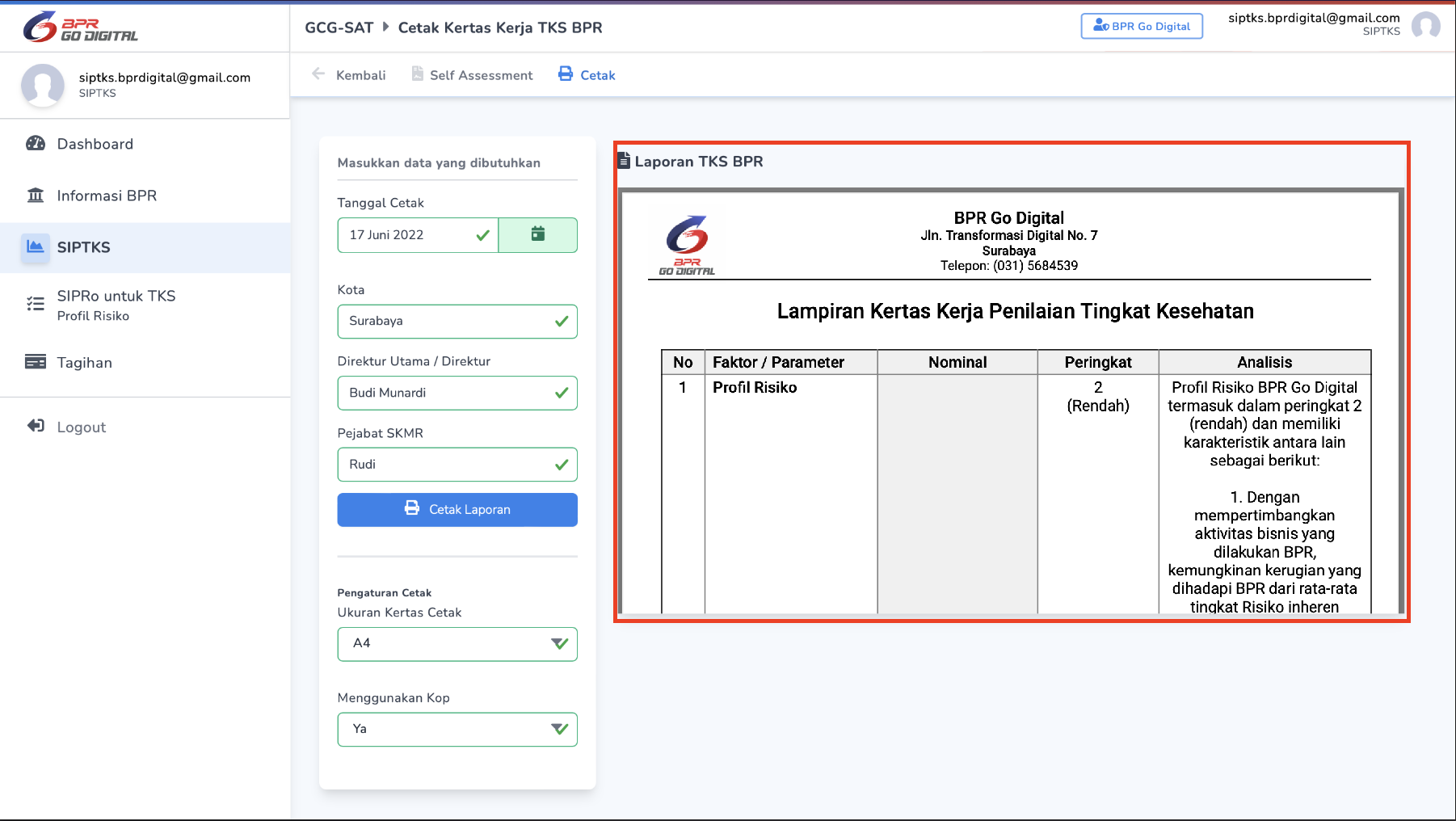Click the 'Peringkat' column header
Image resolution: width=1456 pixels, height=821 pixels.
click(x=1098, y=362)
